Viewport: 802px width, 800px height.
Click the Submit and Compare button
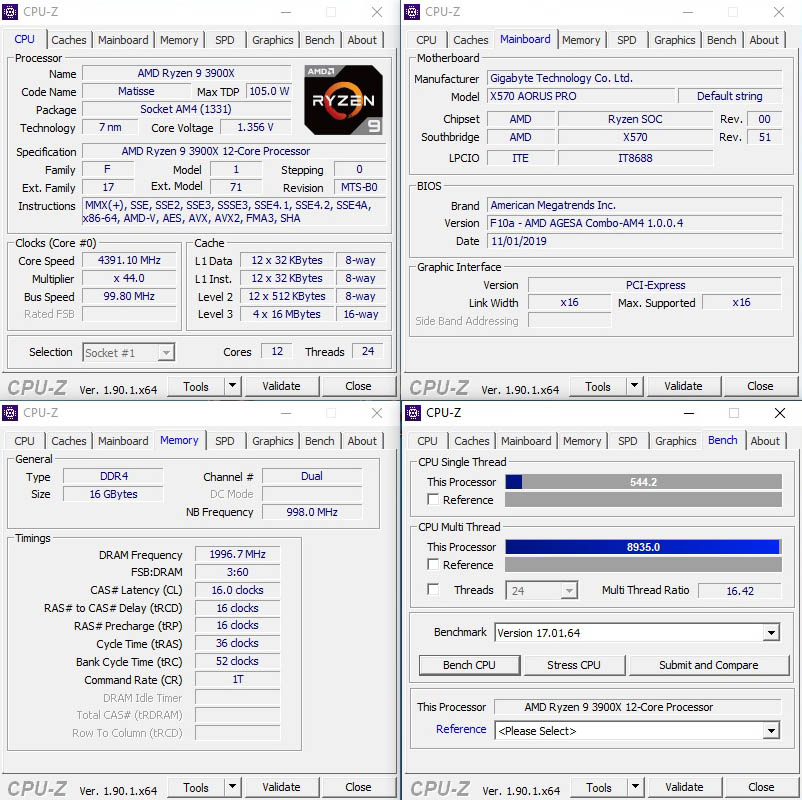tap(709, 665)
